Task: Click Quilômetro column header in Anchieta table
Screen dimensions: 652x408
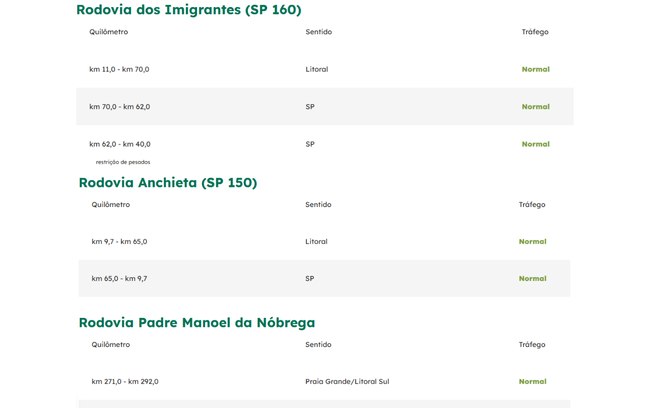Action: coord(111,205)
